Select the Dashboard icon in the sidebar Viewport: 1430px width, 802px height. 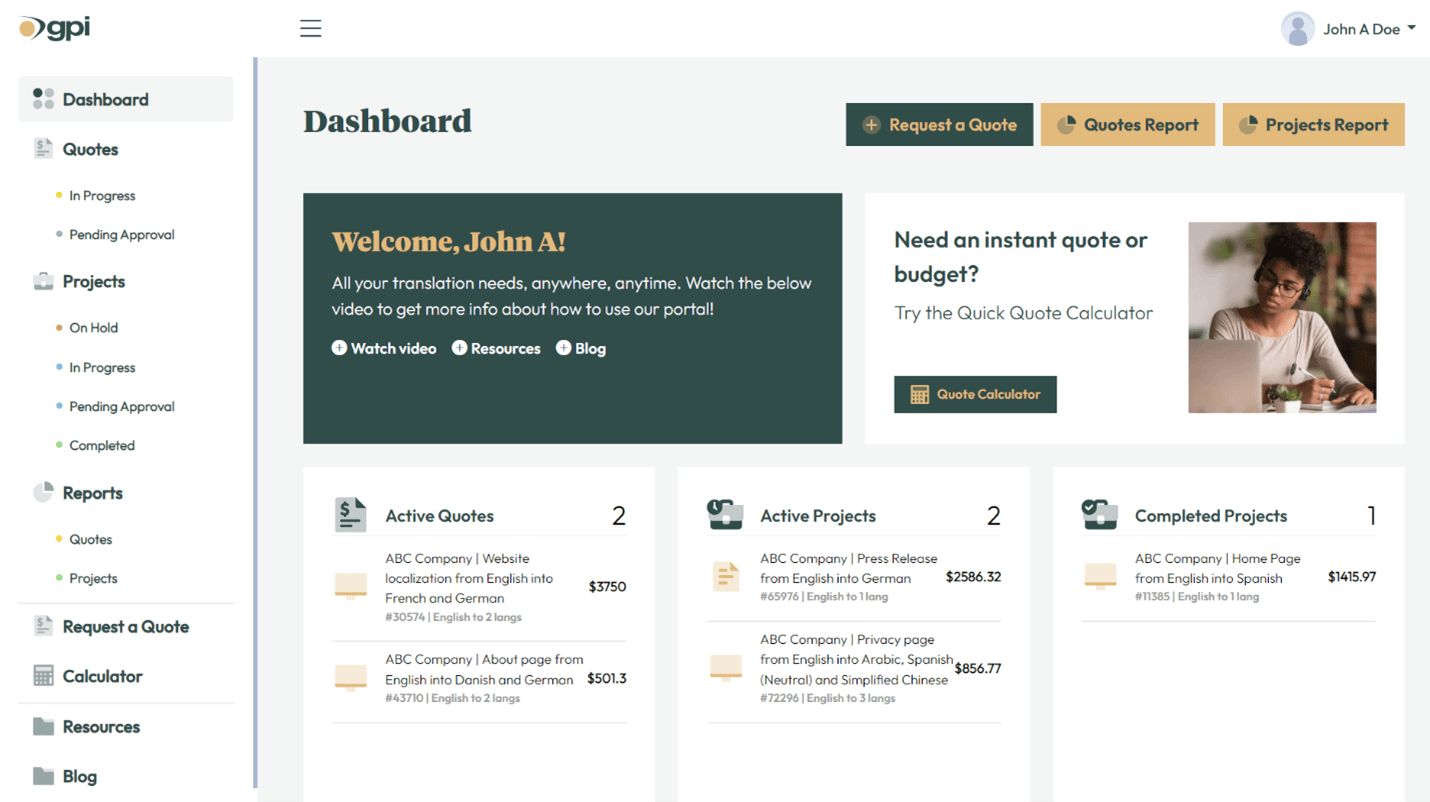pyautogui.click(x=43, y=99)
